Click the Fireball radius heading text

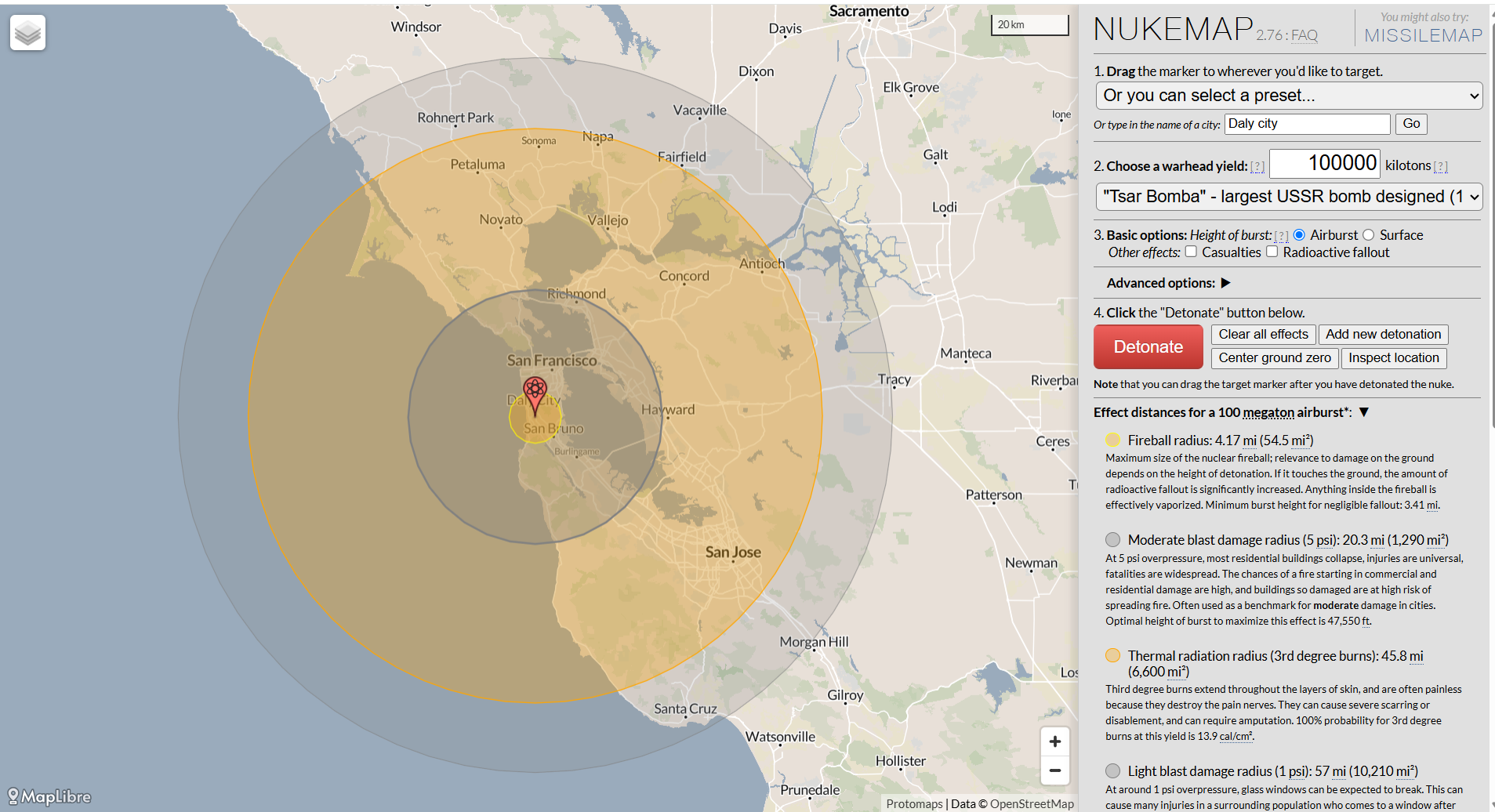(x=1221, y=440)
